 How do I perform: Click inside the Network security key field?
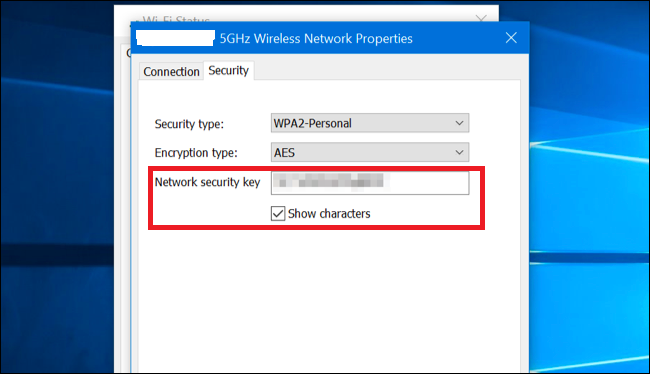[370, 183]
